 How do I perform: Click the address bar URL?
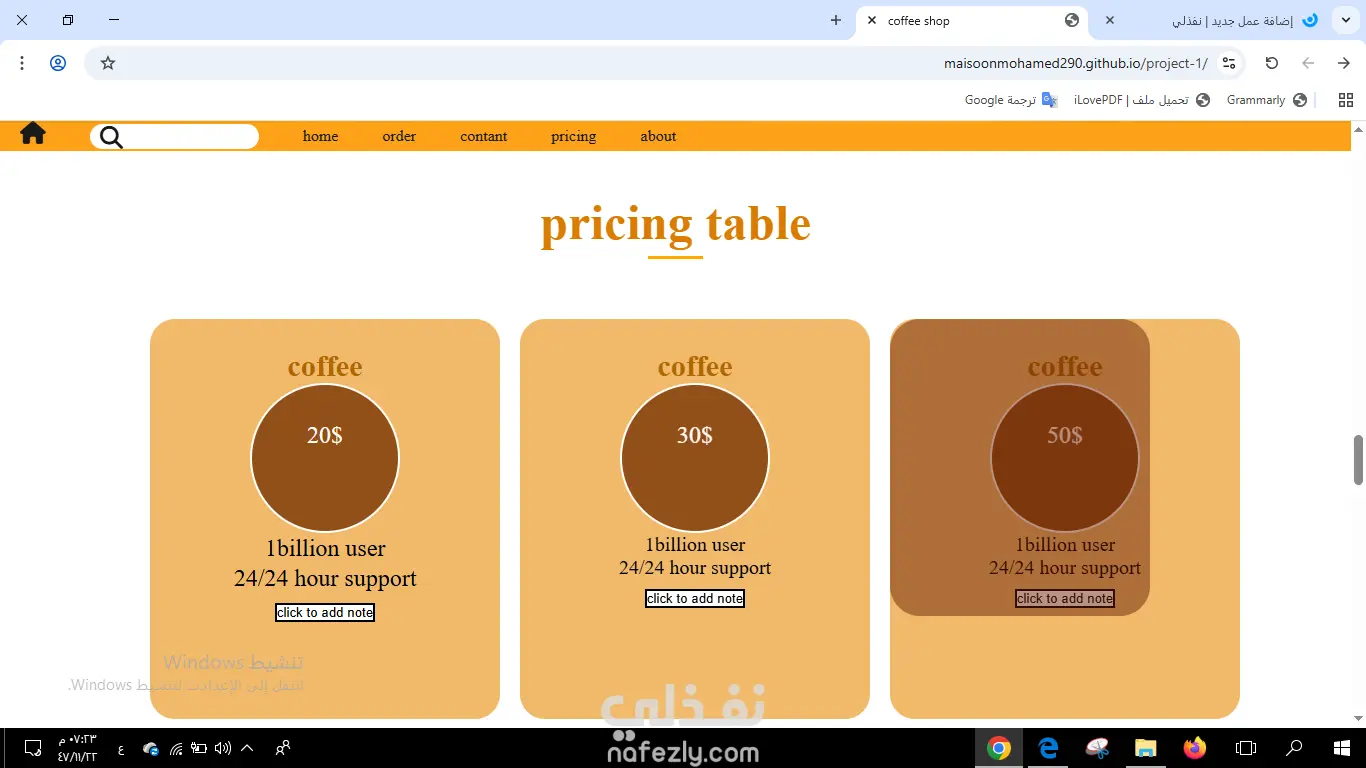click(x=1075, y=63)
